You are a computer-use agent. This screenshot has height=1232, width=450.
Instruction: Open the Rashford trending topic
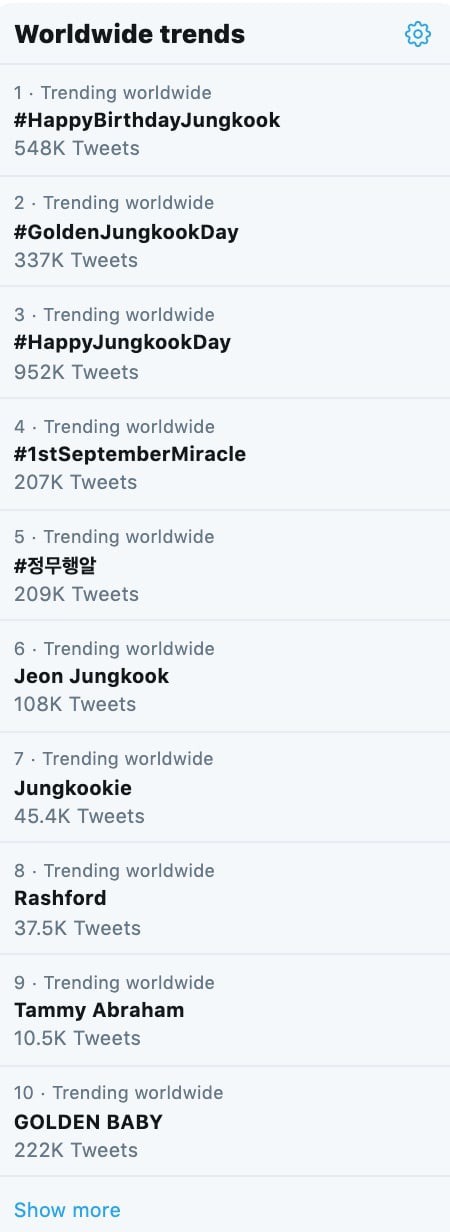point(225,898)
